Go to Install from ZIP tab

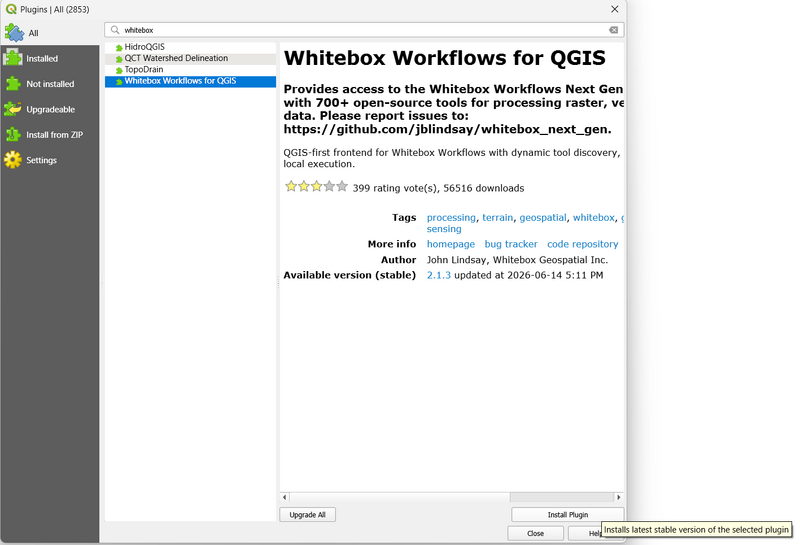coord(49,135)
